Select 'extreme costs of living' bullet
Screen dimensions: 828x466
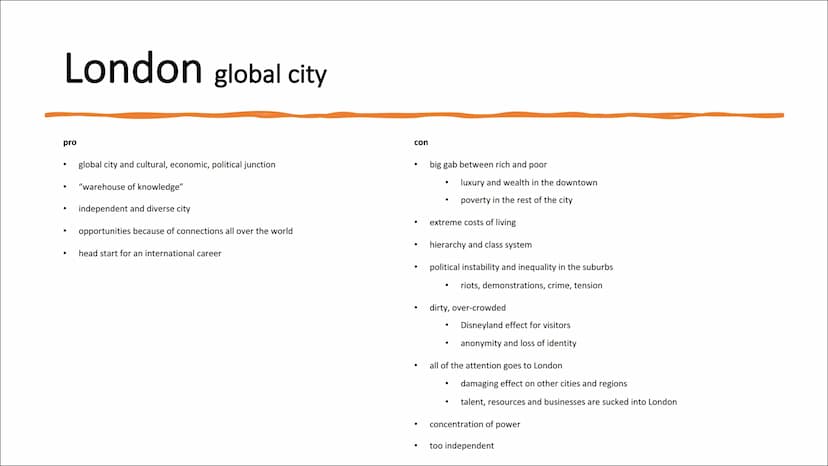pos(473,222)
